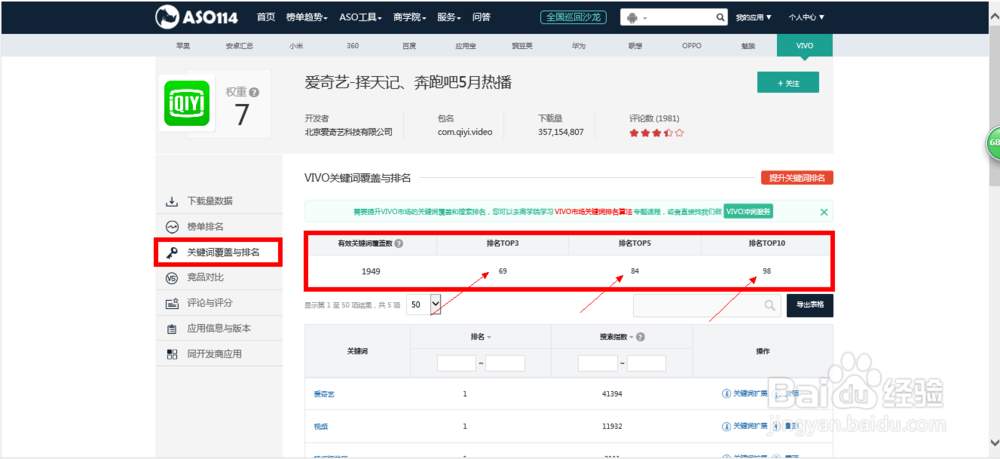Expand the 榜单趋势 menu
The width and height of the screenshot is (1000, 459).
[307, 17]
